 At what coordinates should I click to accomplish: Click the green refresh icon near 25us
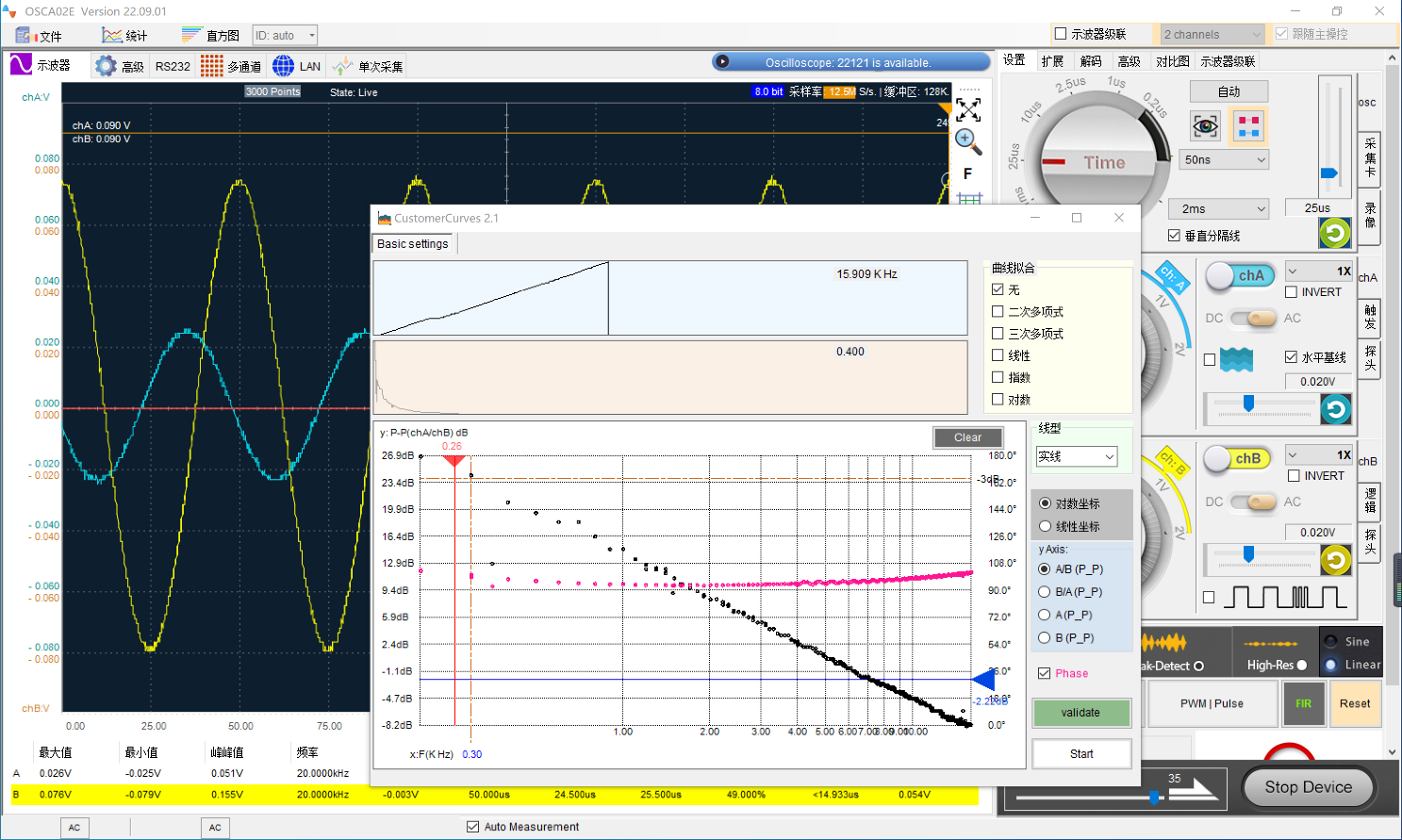click(x=1334, y=232)
